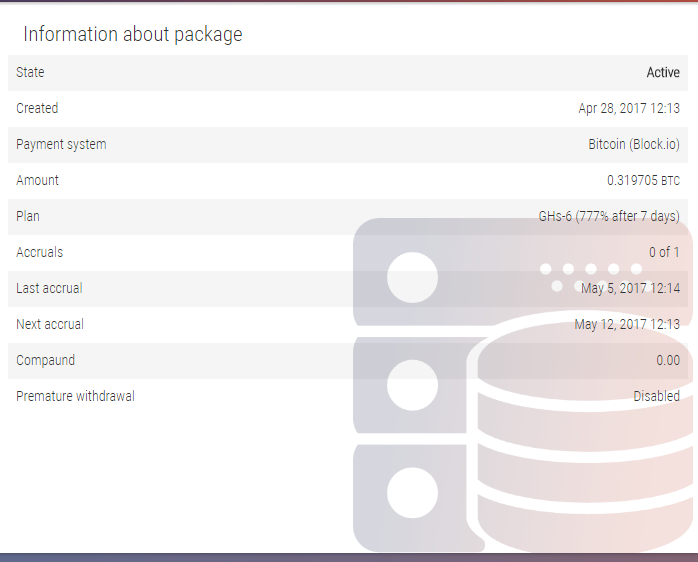Click the Plan row label
The height and width of the screenshot is (562, 698).
tap(28, 217)
